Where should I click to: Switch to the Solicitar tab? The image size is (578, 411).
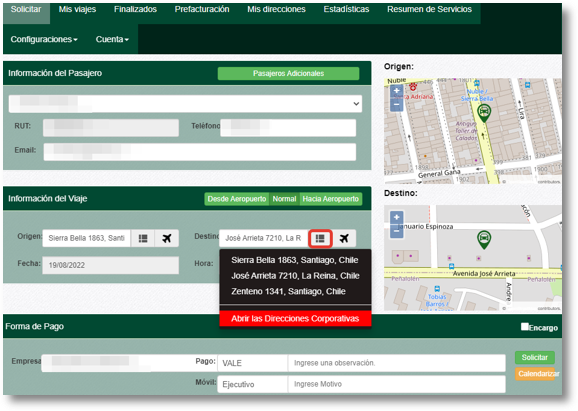(26, 10)
